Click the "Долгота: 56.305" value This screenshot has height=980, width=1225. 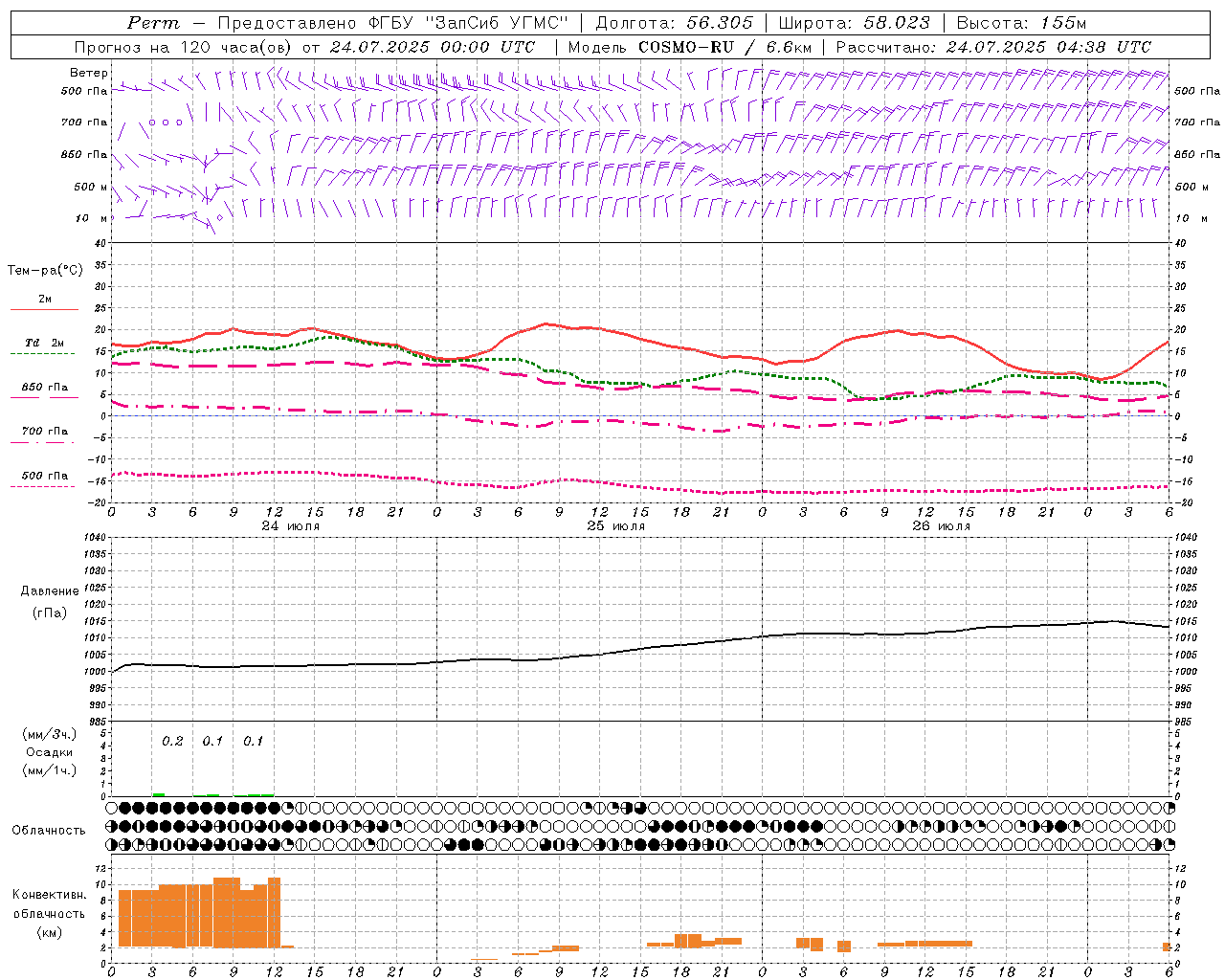coord(674,23)
